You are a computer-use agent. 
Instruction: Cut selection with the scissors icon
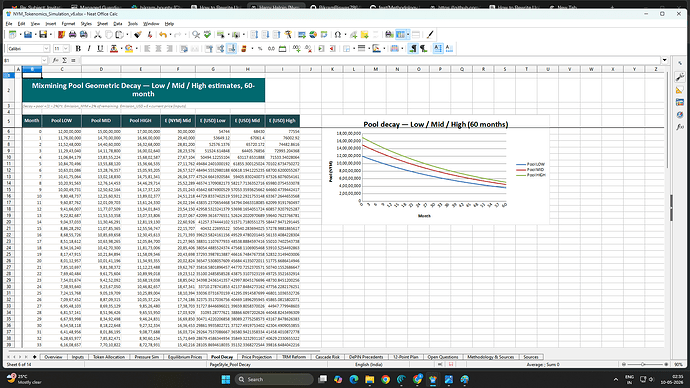[x=97, y=34]
